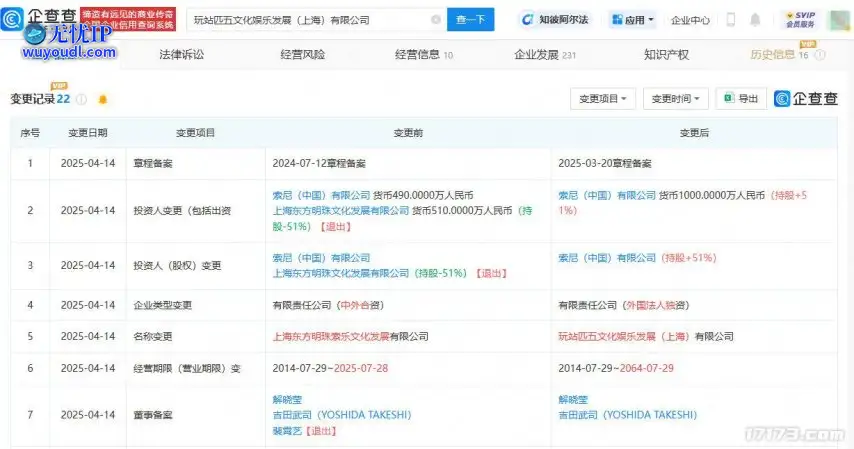Image resolution: width=854 pixels, height=449 pixels.
Task: Select 2014-07-29~2064-07-29 text
Action: coord(616,368)
